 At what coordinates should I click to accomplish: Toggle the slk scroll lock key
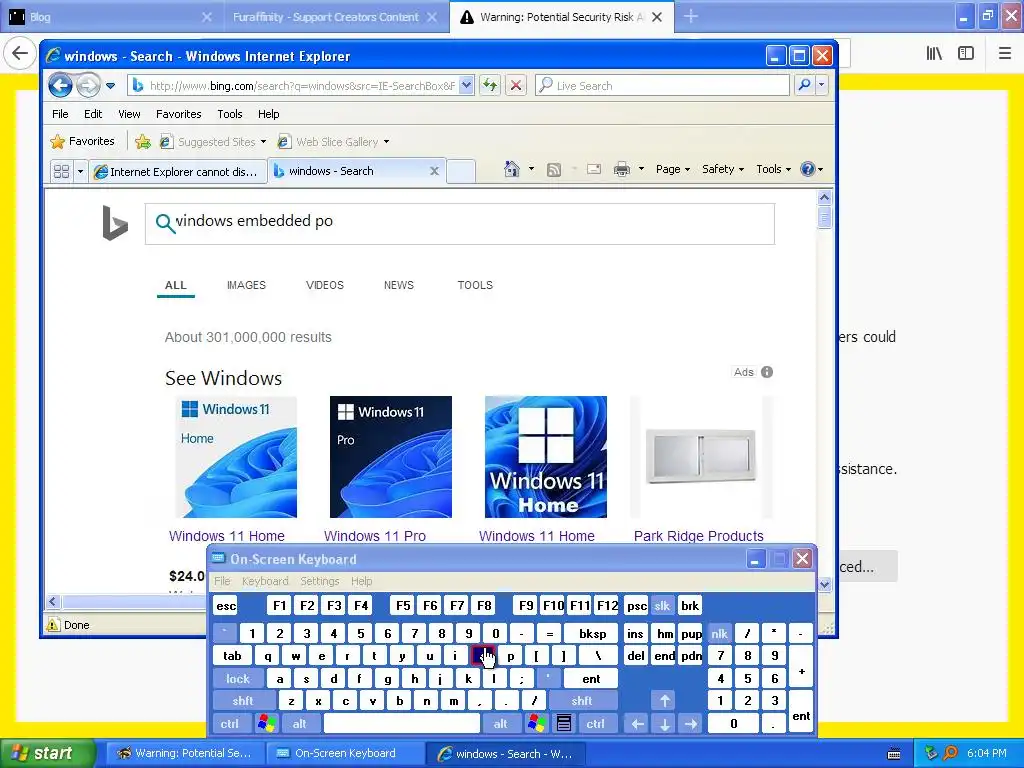(x=662, y=605)
